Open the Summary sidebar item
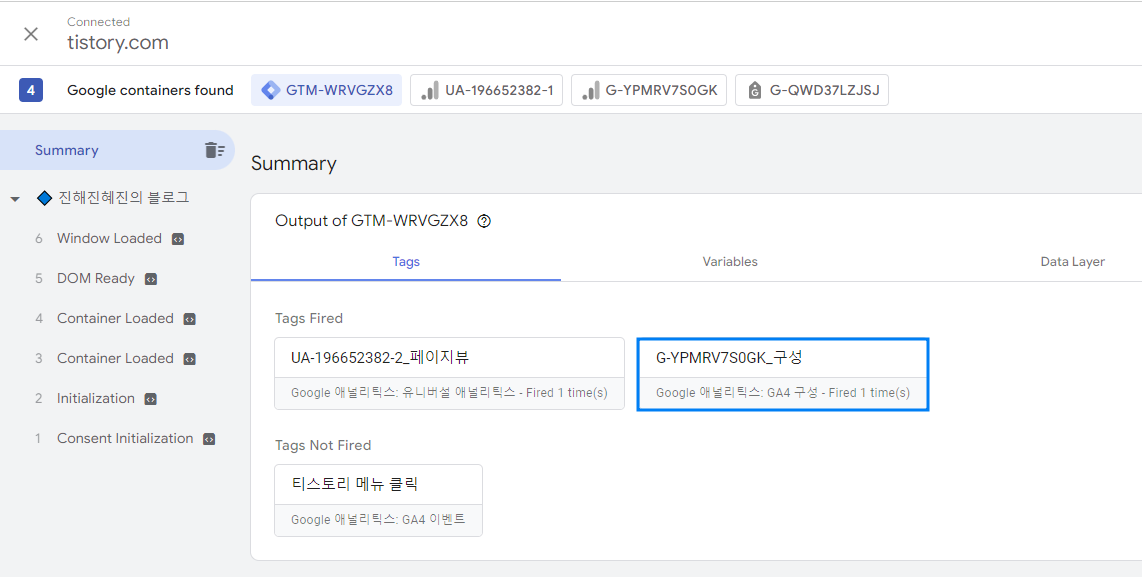The width and height of the screenshot is (1142, 577). 117,150
